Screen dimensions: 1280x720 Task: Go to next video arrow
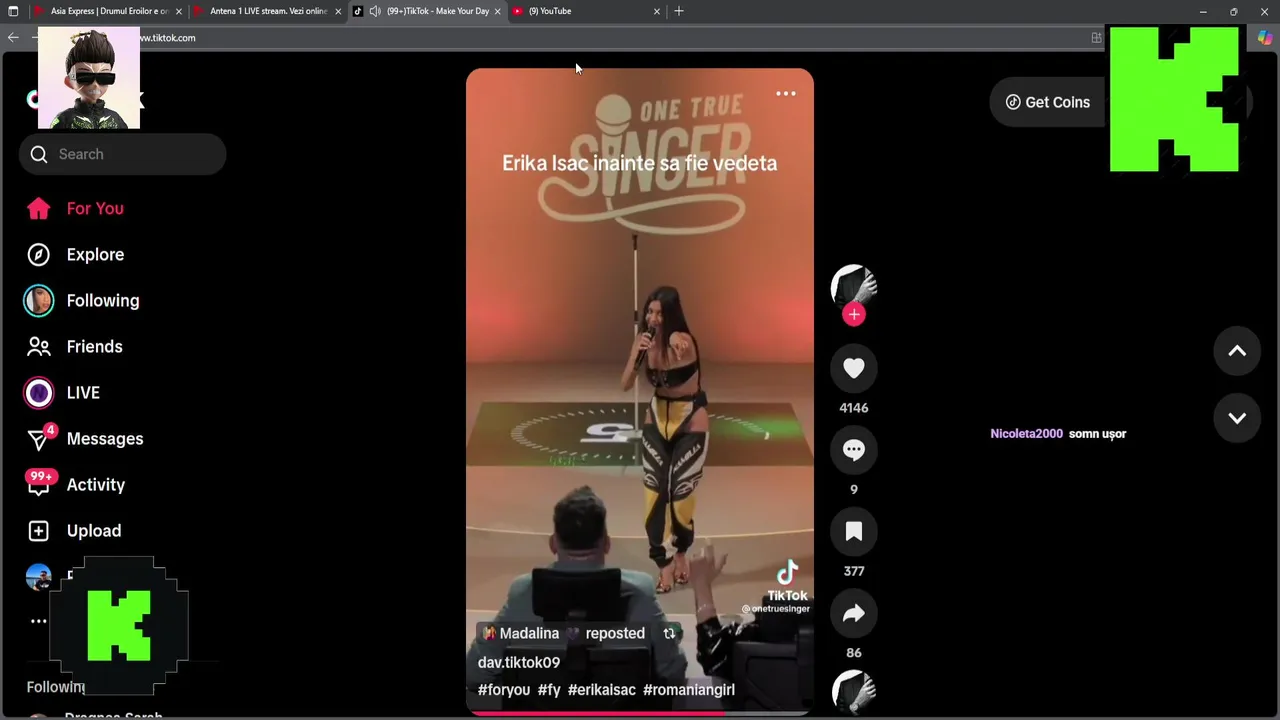point(1237,418)
